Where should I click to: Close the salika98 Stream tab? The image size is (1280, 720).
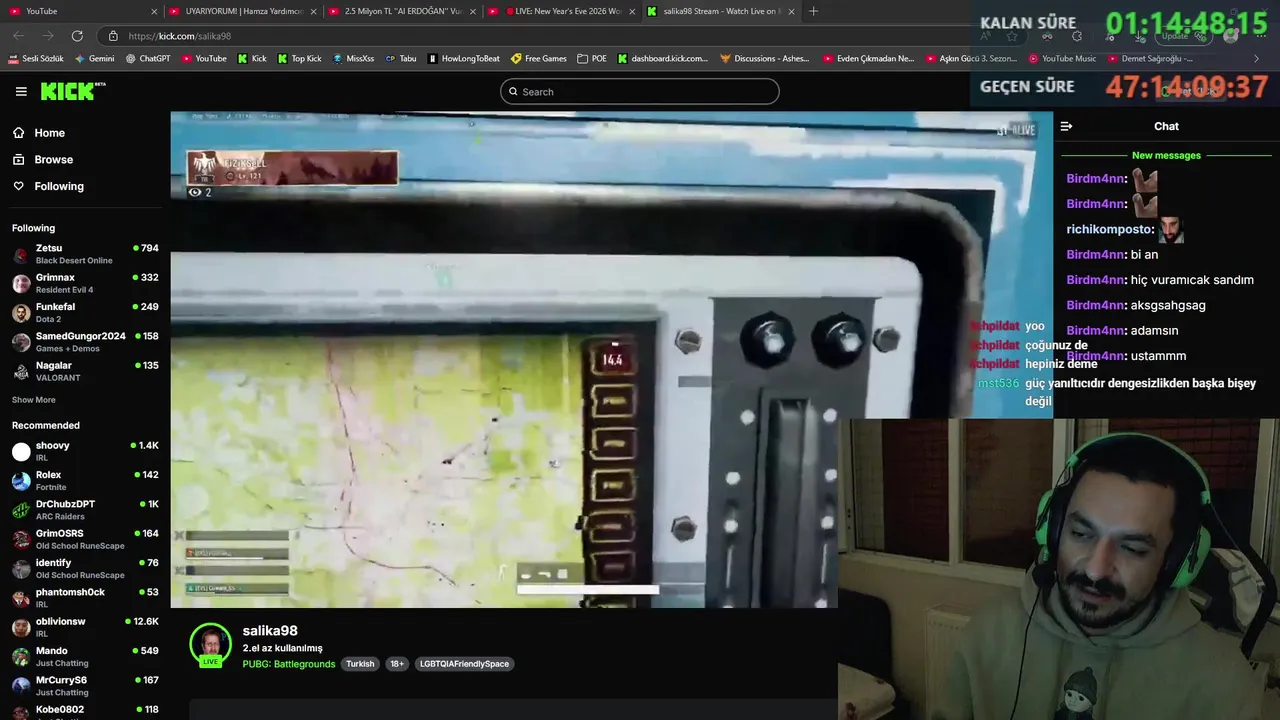[791, 12]
